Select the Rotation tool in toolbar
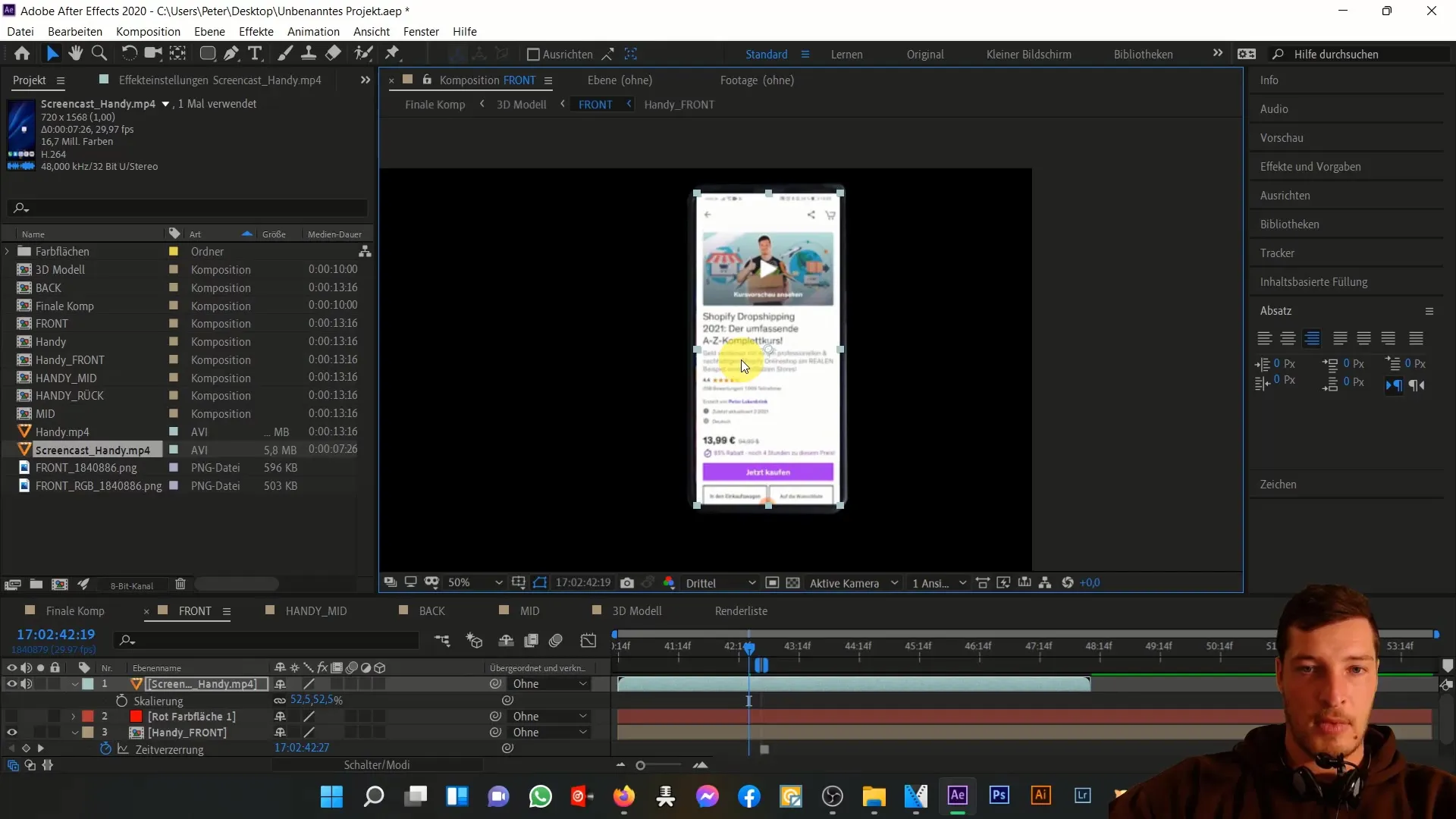This screenshot has width=1456, height=819. click(129, 53)
